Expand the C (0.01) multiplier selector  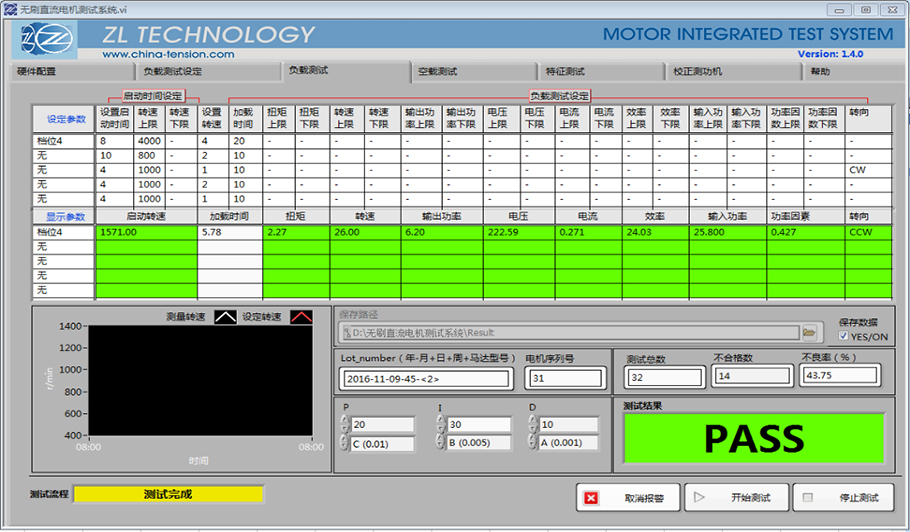pos(346,443)
